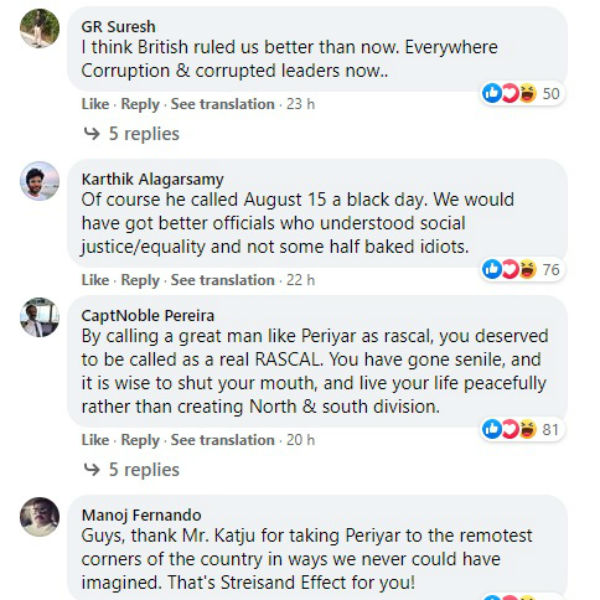
Task: Like GR Suresh's comment
Action: [95, 104]
